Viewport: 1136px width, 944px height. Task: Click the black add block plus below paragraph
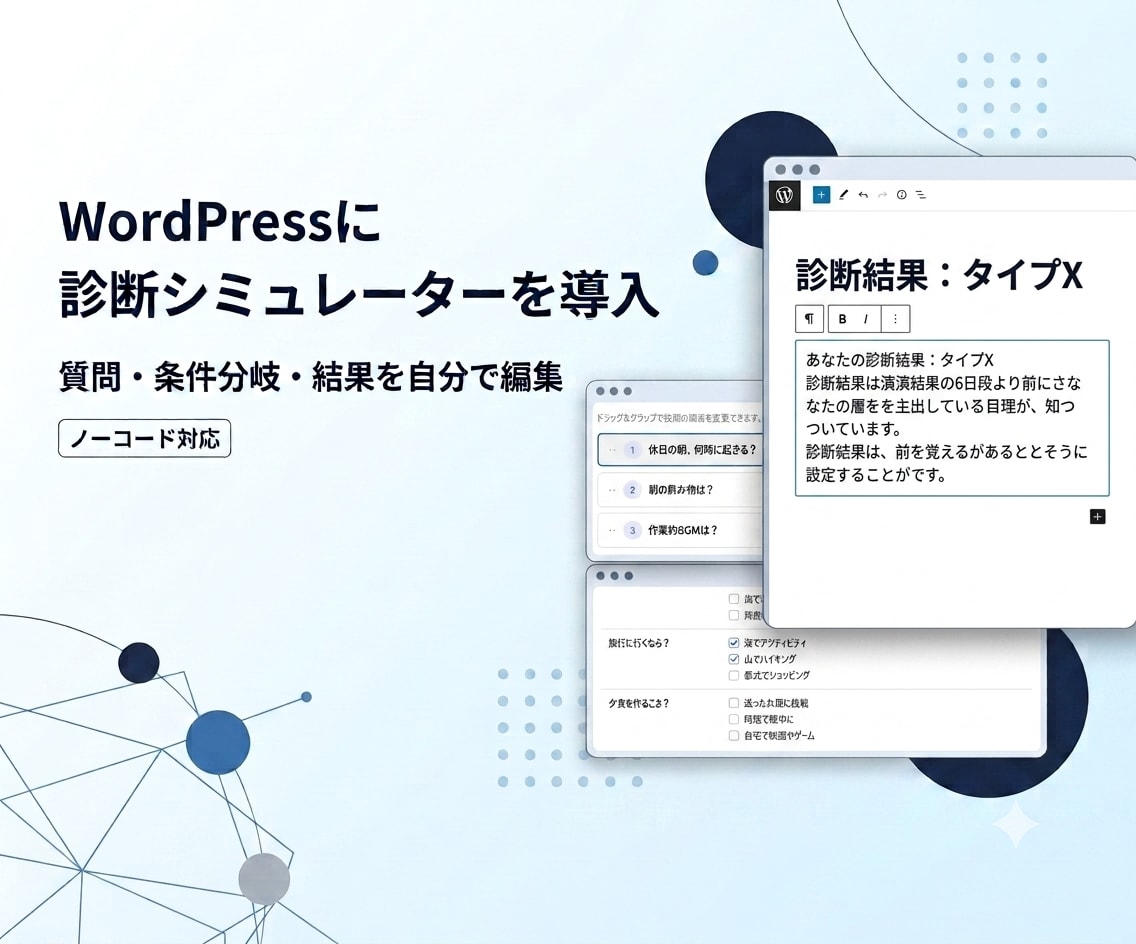(x=1098, y=517)
